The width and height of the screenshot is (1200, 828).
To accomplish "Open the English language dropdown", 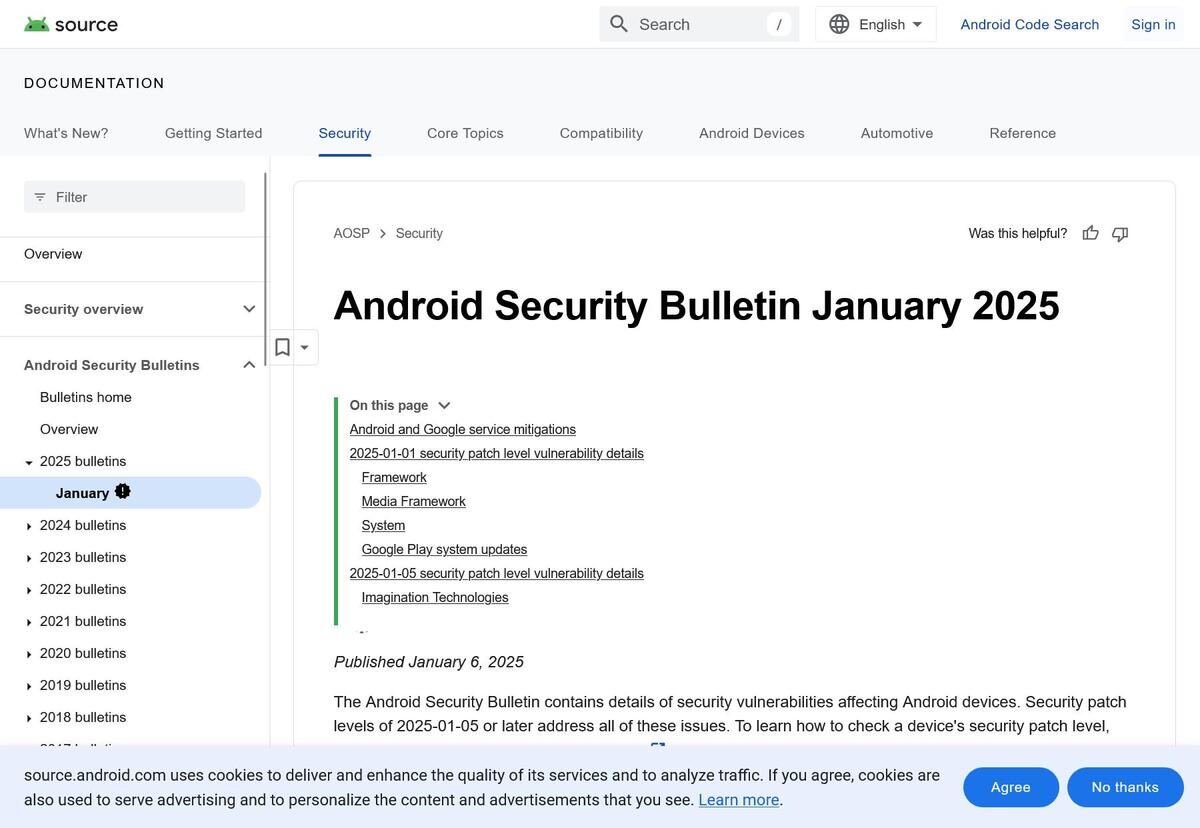I will [876, 24].
